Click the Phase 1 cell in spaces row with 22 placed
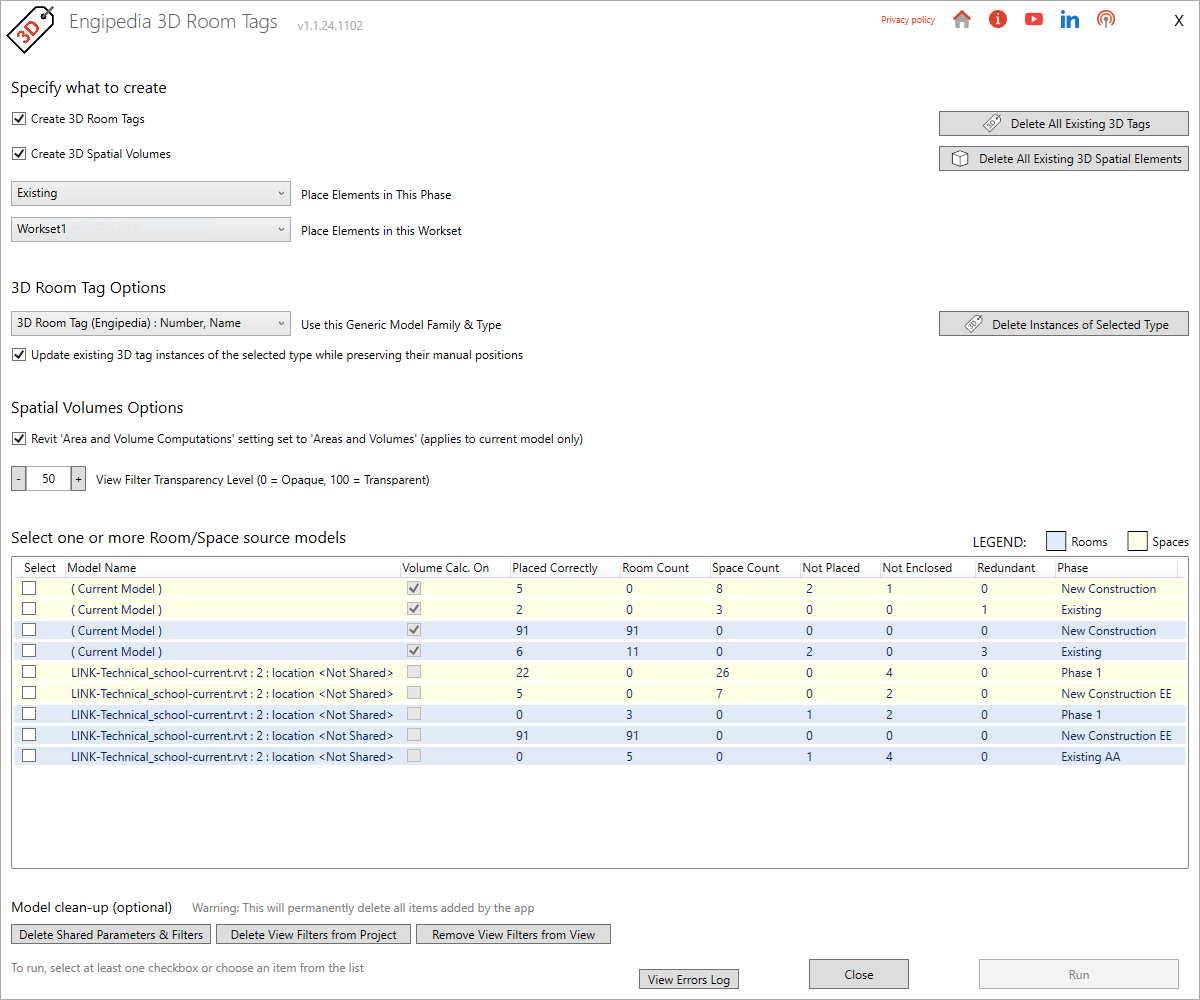1200x1000 pixels. [x=1081, y=673]
